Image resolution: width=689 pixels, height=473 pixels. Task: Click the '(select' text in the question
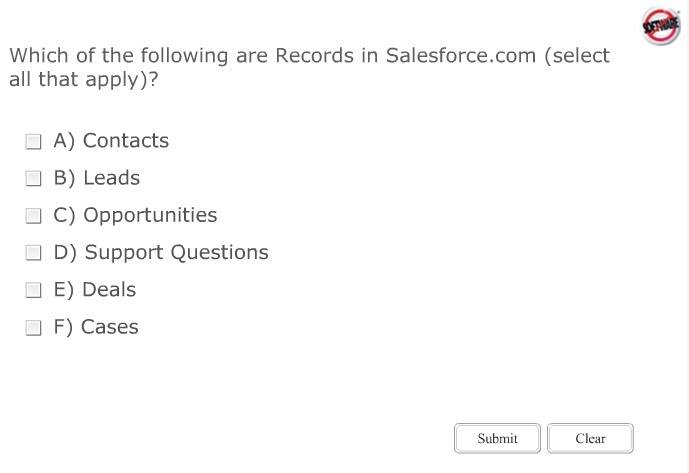click(577, 56)
